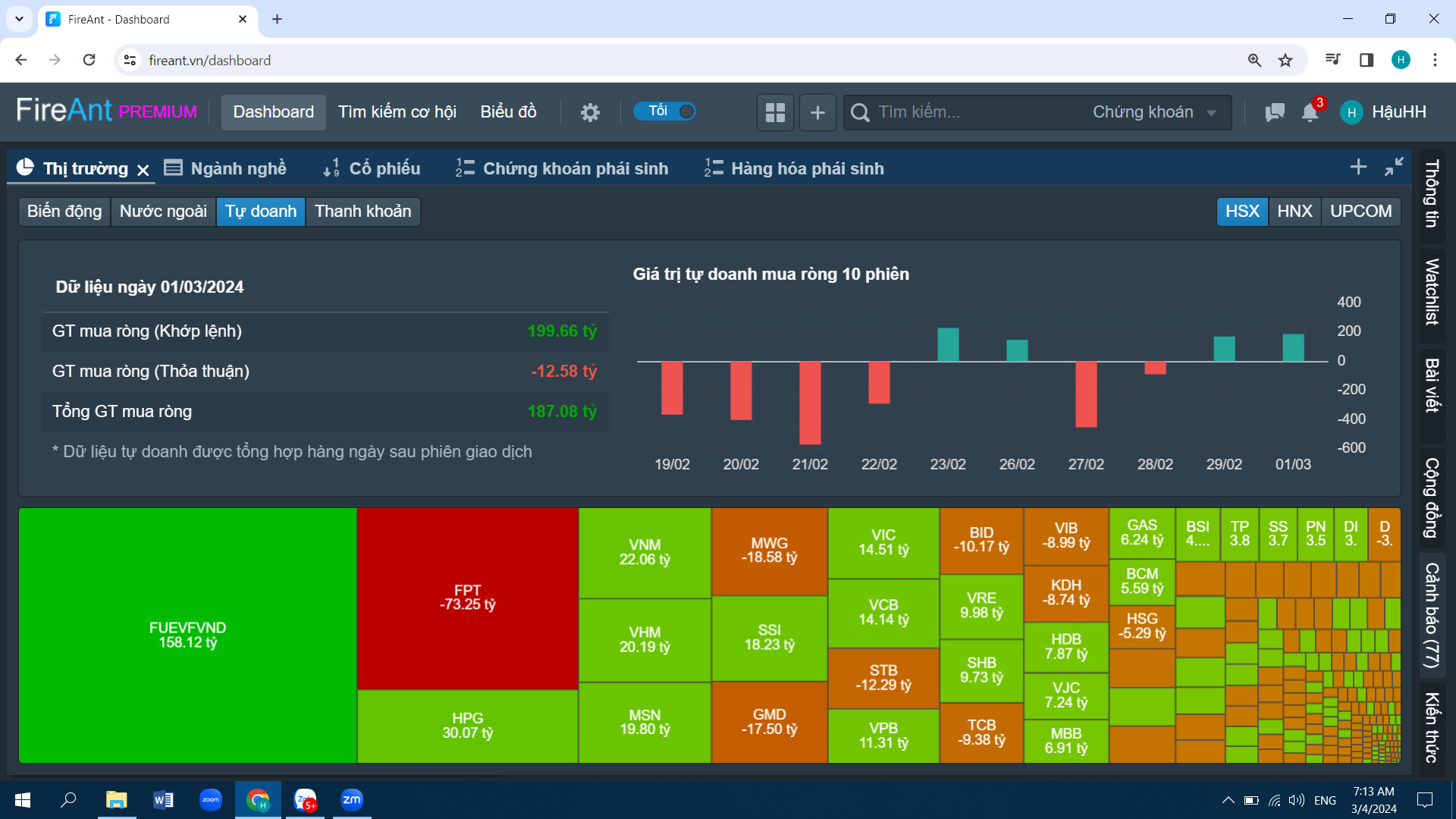Click the Thanh khoản button
This screenshot has width=1456, height=819.
pos(362,211)
